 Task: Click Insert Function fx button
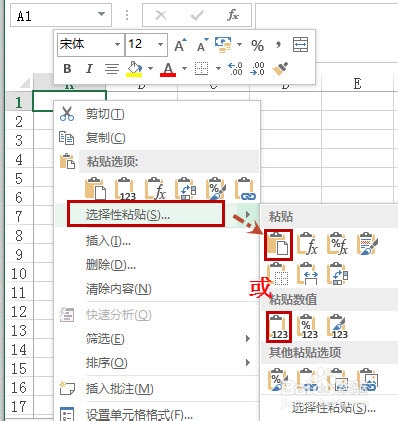tap(233, 15)
